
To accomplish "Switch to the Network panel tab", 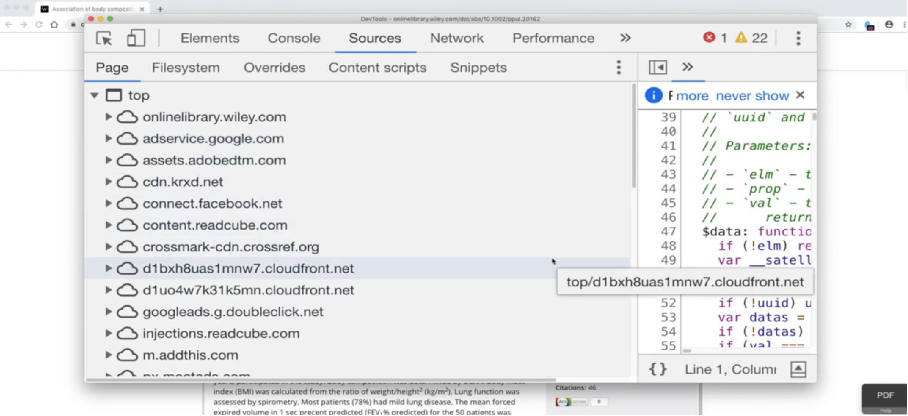I will tap(457, 38).
